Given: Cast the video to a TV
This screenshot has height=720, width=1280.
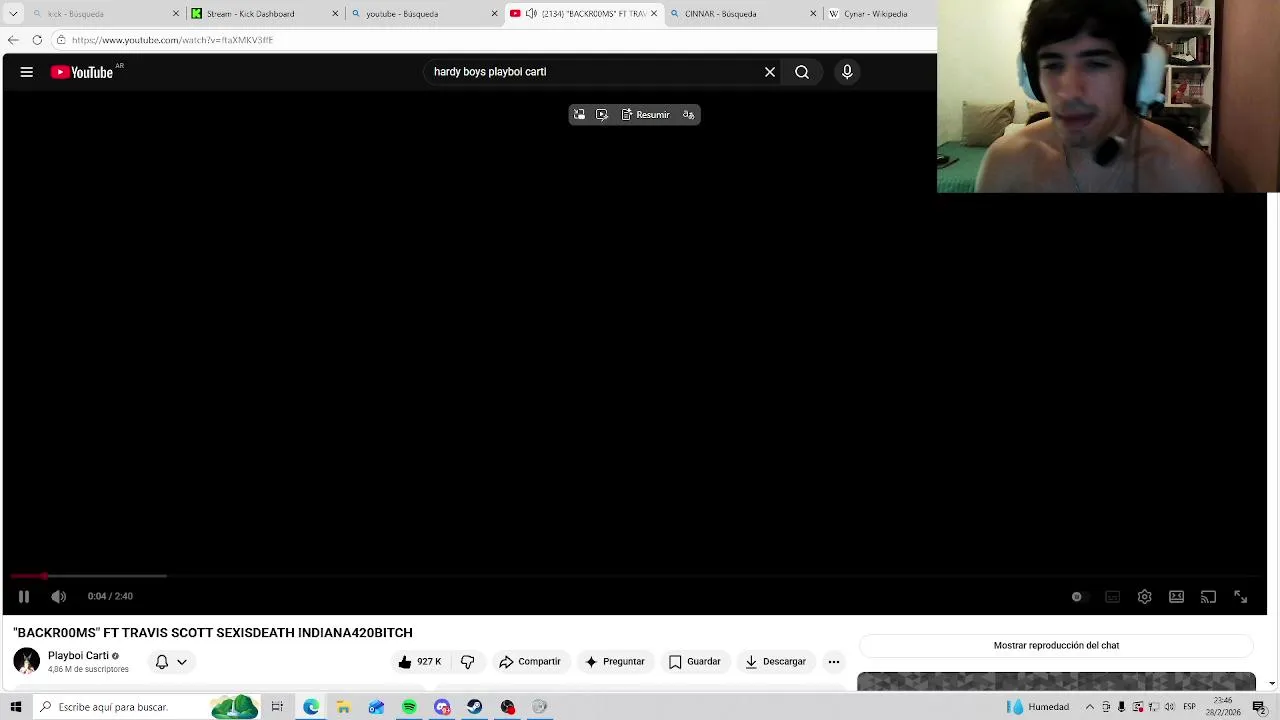Looking at the screenshot, I should click(x=1208, y=597).
